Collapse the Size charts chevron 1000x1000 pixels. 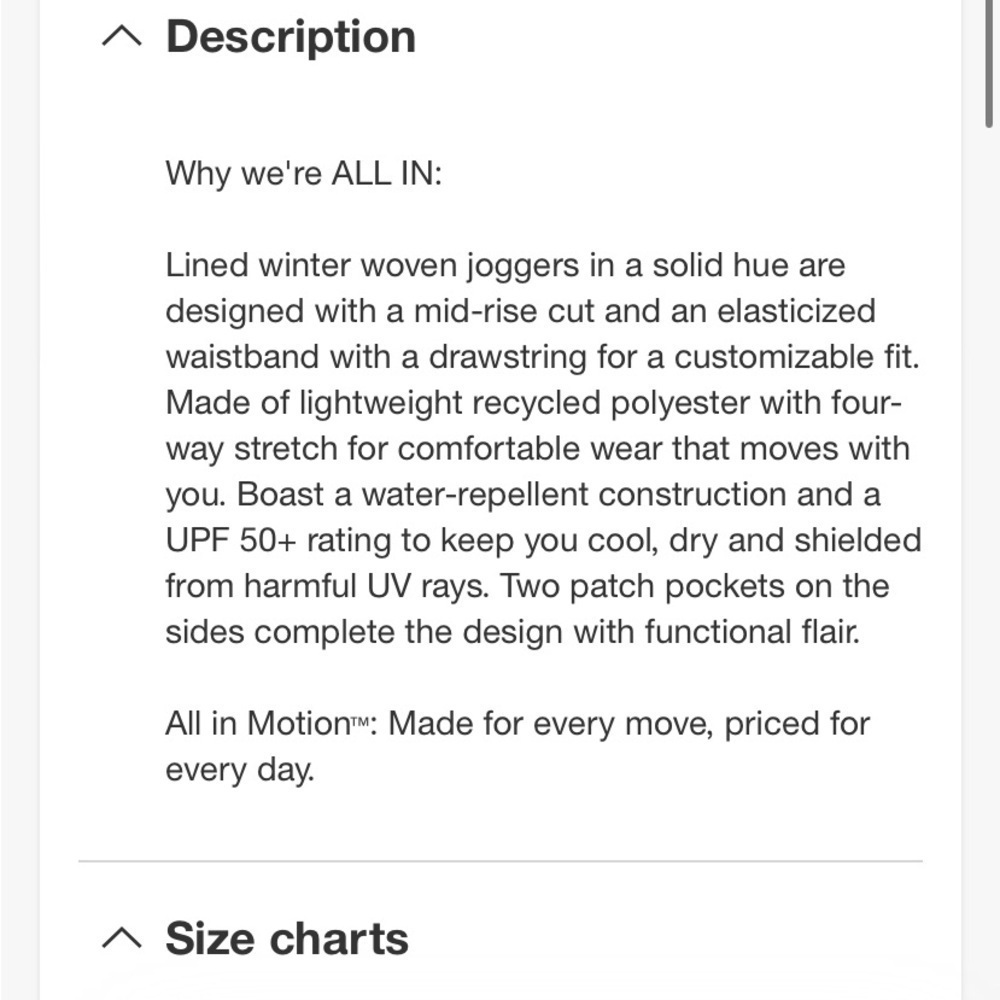122,938
